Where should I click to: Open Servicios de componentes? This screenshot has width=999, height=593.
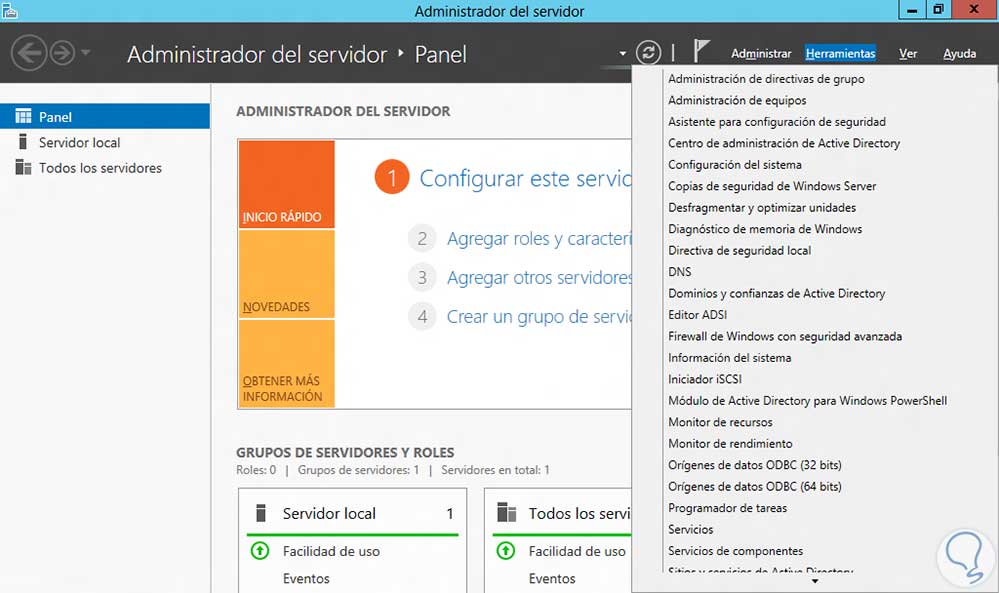[735, 551]
